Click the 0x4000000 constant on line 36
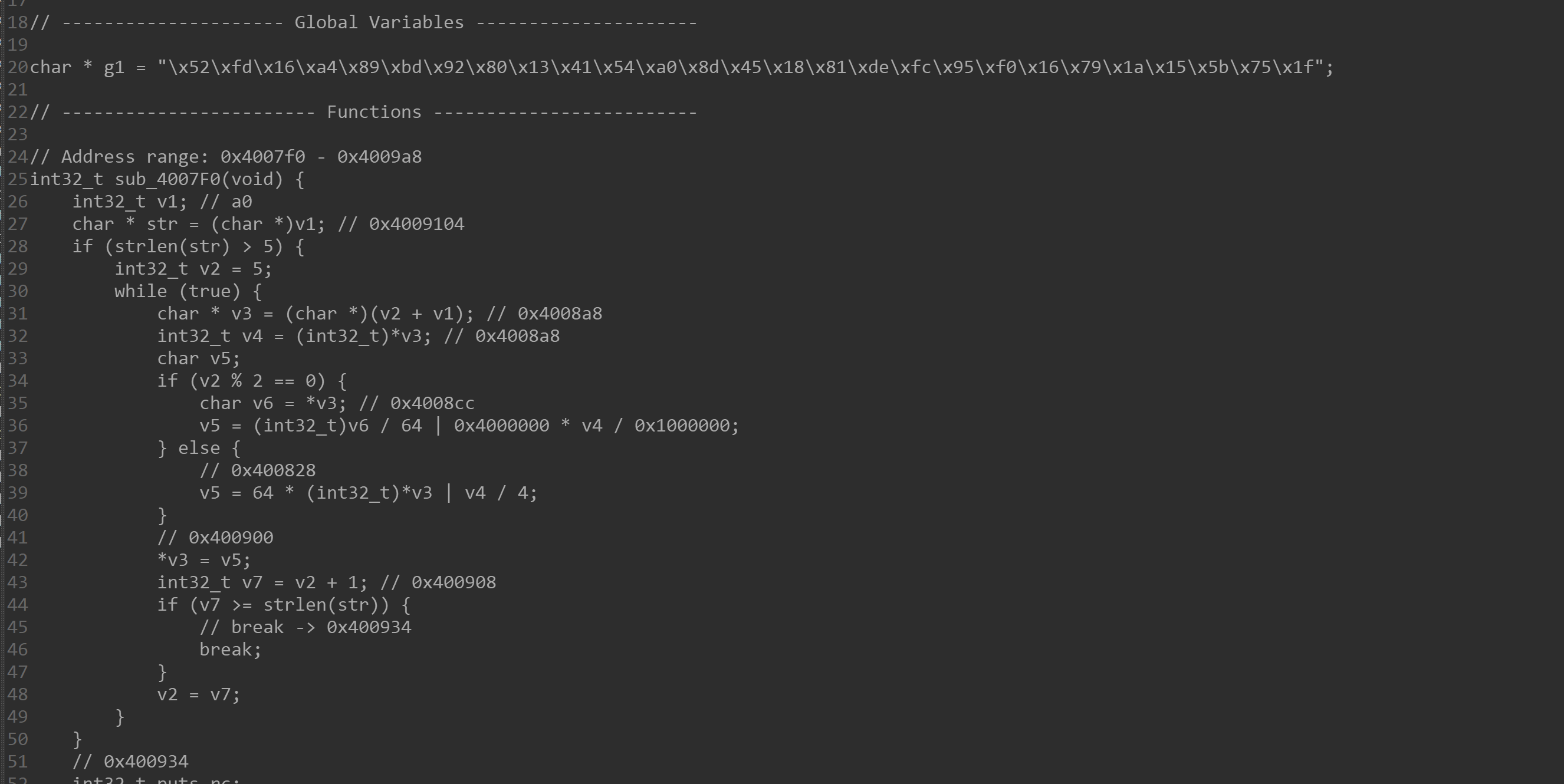 pyautogui.click(x=501, y=426)
